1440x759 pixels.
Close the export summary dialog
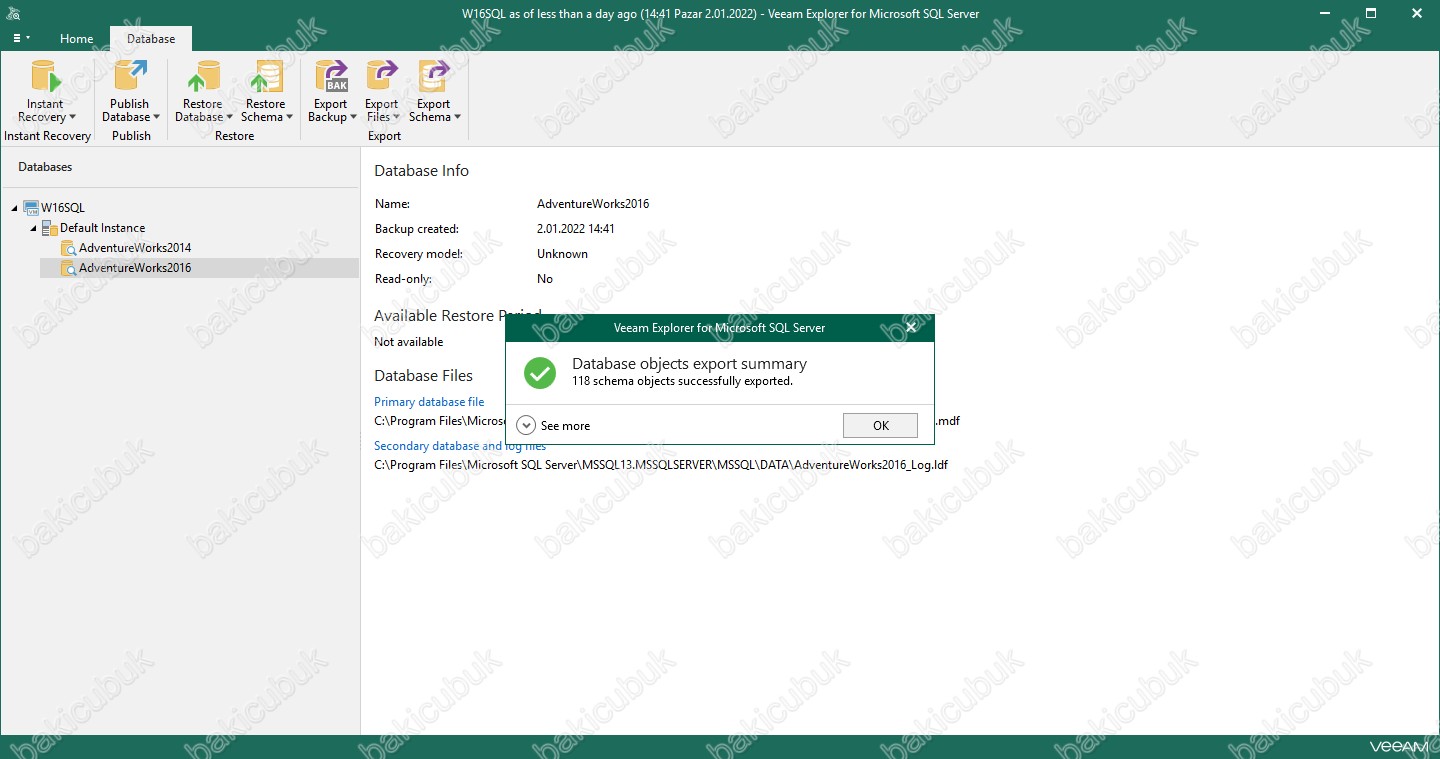pyautogui.click(x=911, y=327)
